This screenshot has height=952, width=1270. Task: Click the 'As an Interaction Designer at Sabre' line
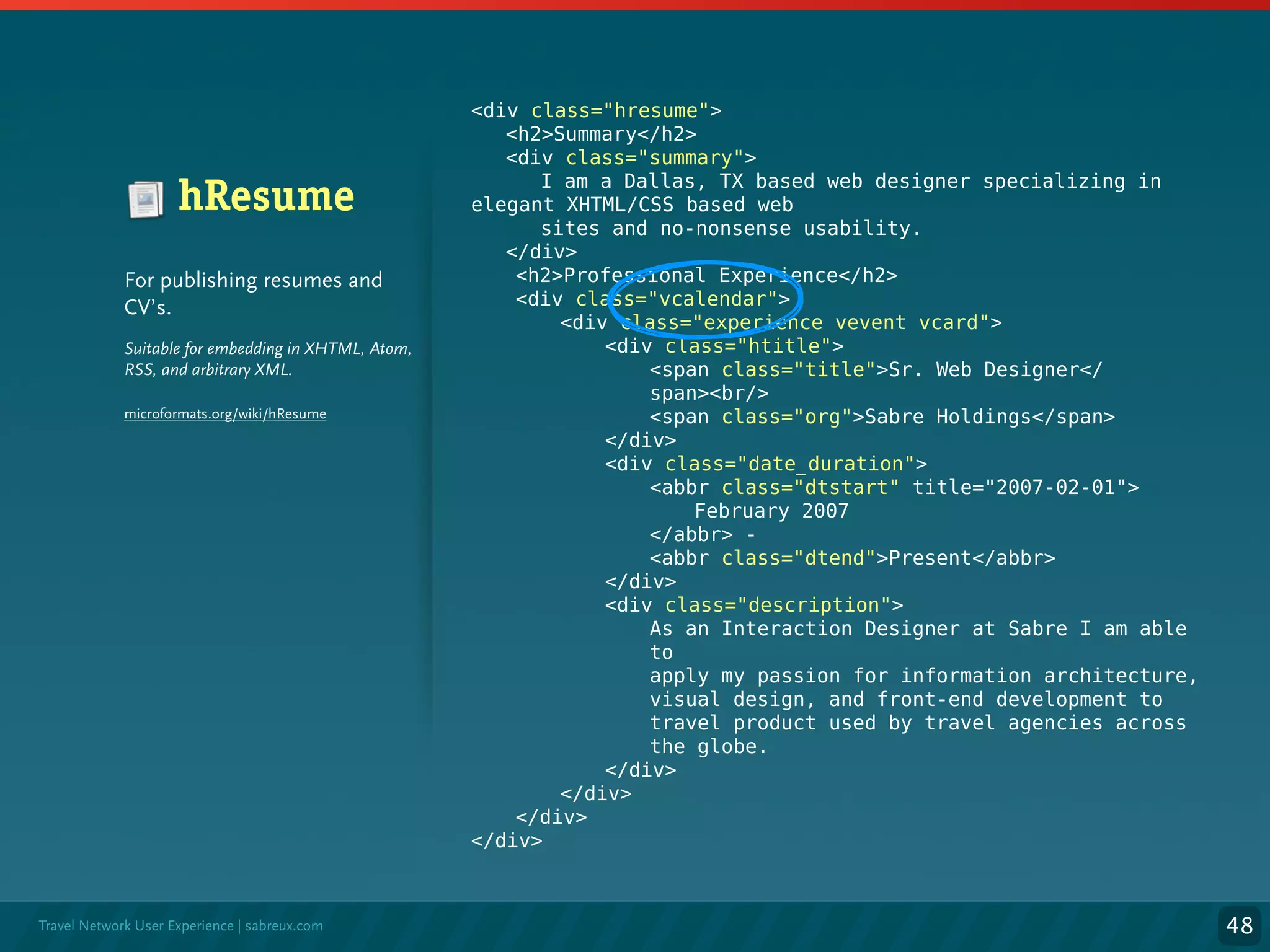(x=918, y=628)
